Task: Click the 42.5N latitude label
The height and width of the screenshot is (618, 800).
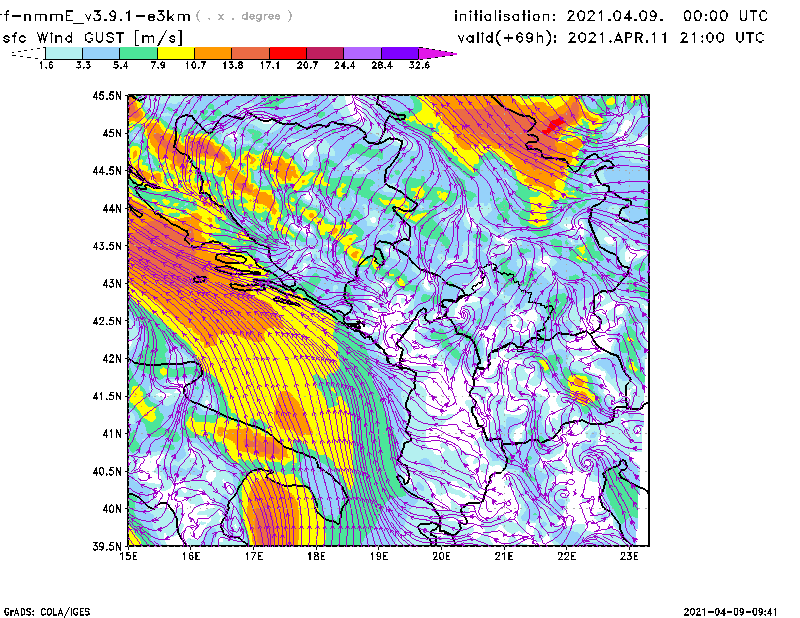Action: pos(107,321)
